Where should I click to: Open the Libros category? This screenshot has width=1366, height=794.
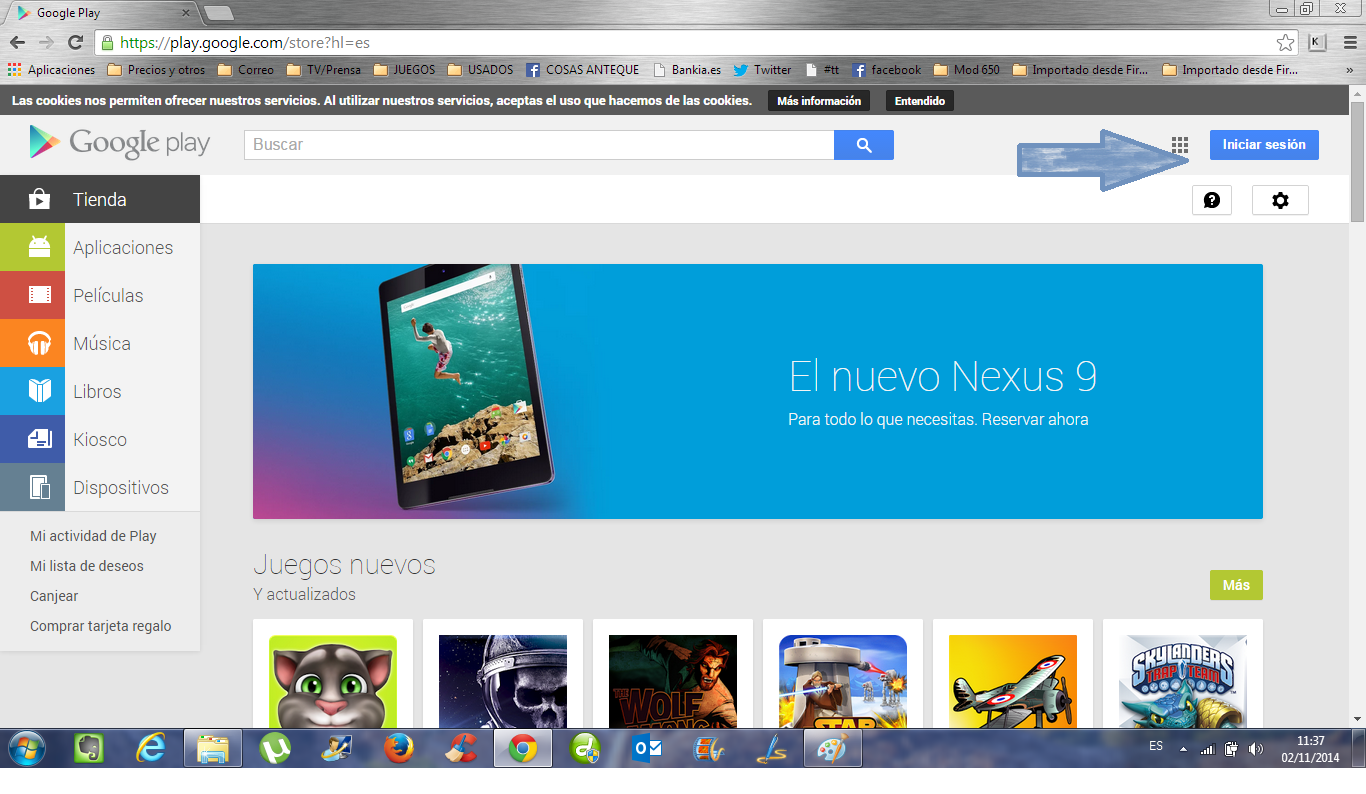97,392
